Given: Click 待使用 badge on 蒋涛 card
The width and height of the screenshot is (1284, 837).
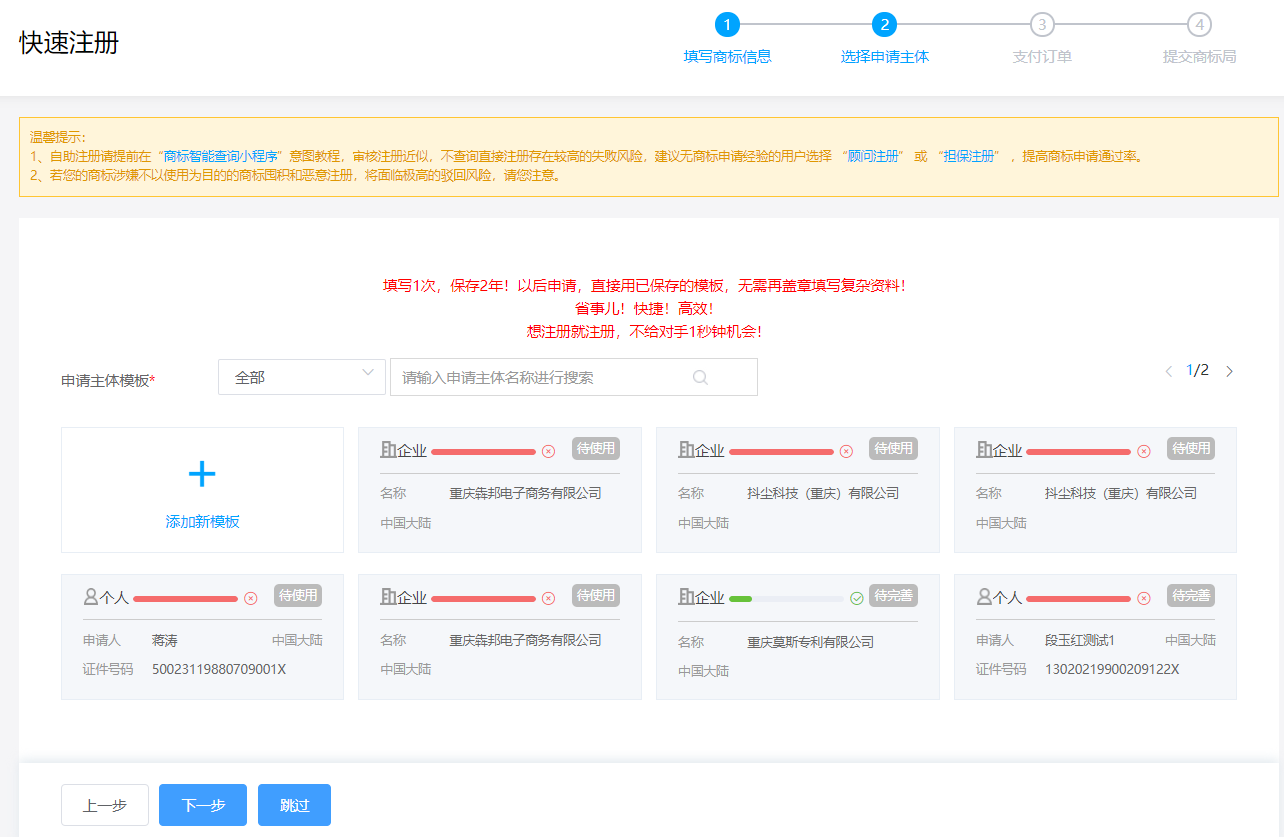Looking at the screenshot, I should [298, 595].
